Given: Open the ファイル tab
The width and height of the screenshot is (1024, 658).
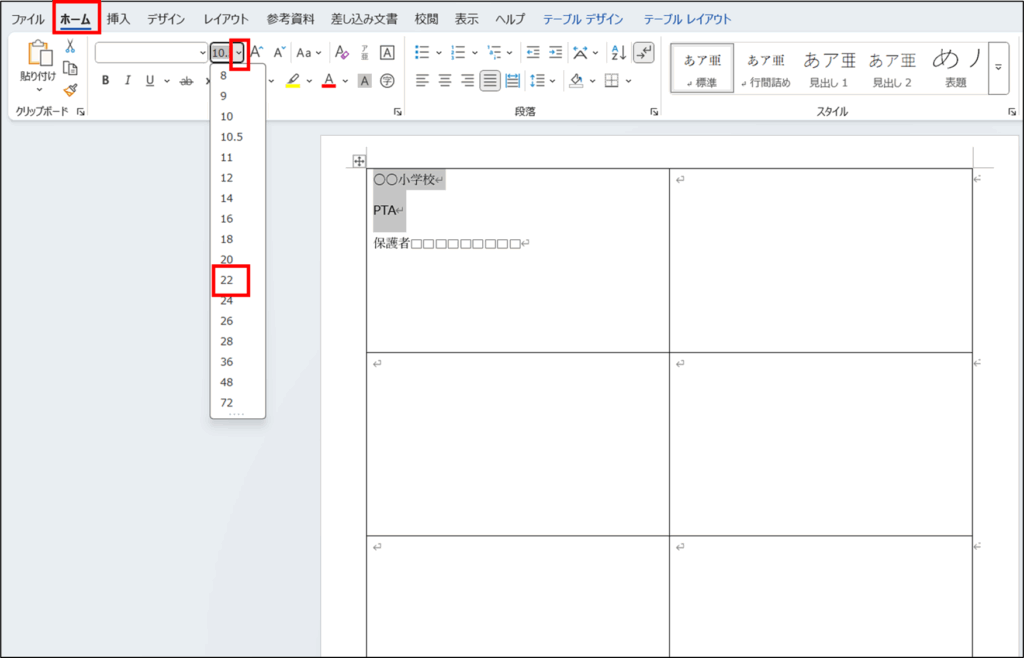Looking at the screenshot, I should [28, 20].
